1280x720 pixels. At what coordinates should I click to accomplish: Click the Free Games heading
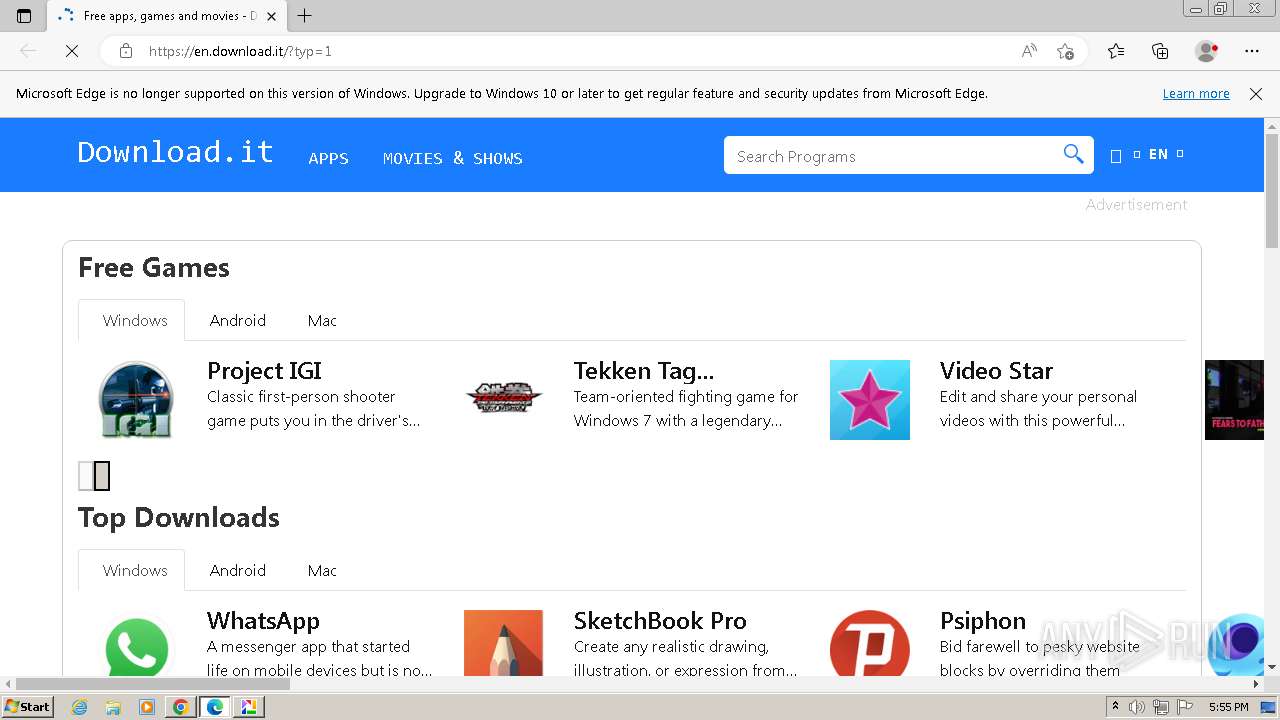coord(154,267)
